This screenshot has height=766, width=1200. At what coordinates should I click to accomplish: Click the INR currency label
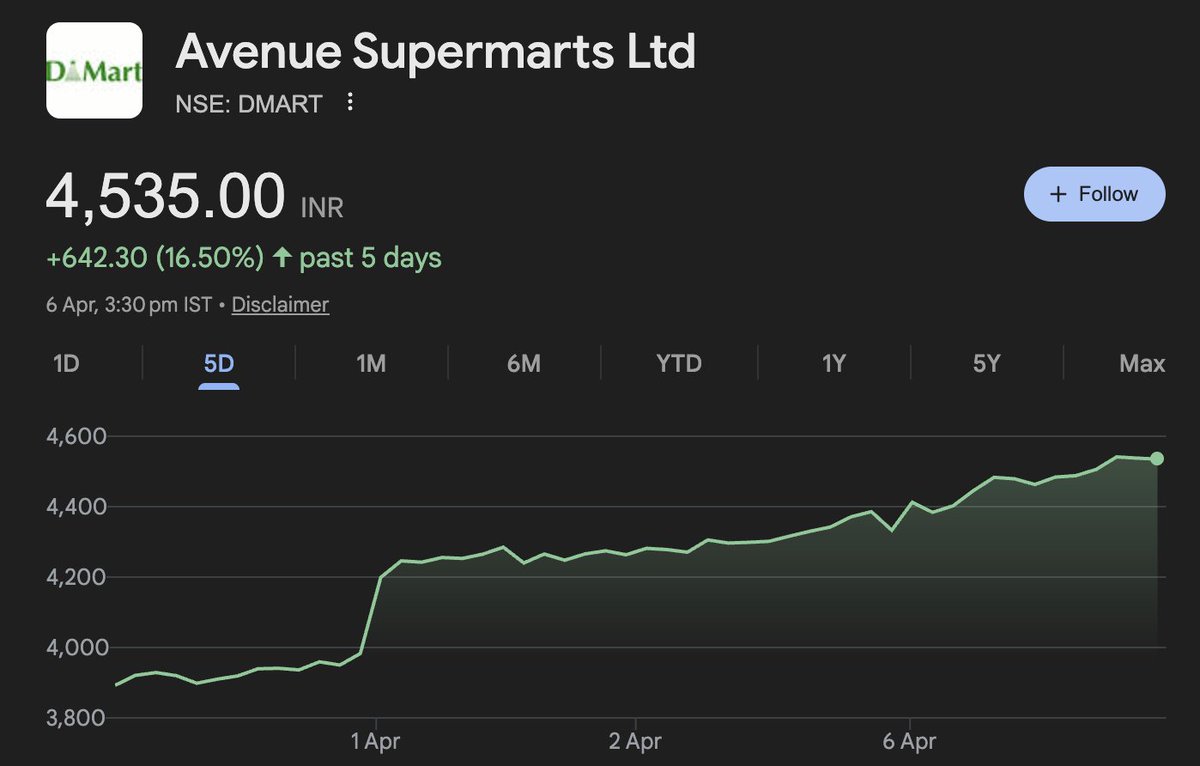(322, 208)
